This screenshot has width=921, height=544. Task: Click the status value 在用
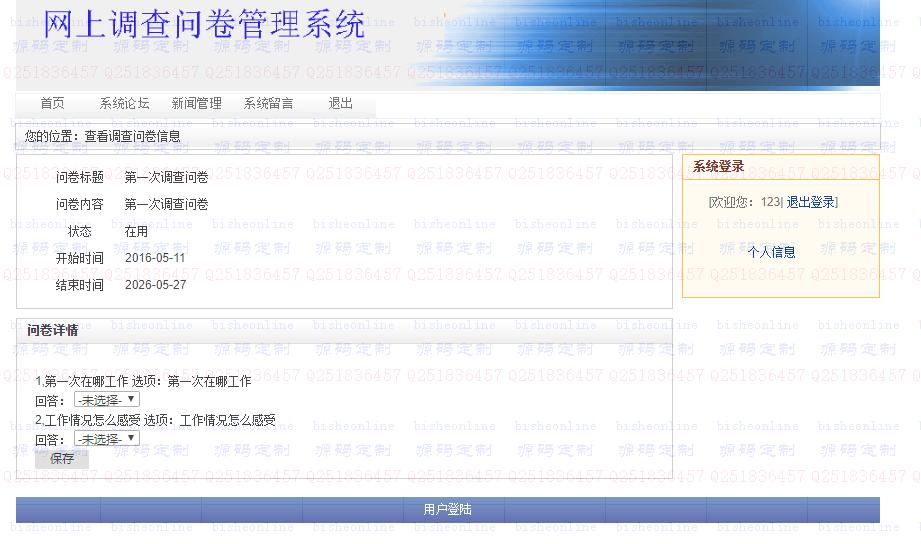[136, 231]
